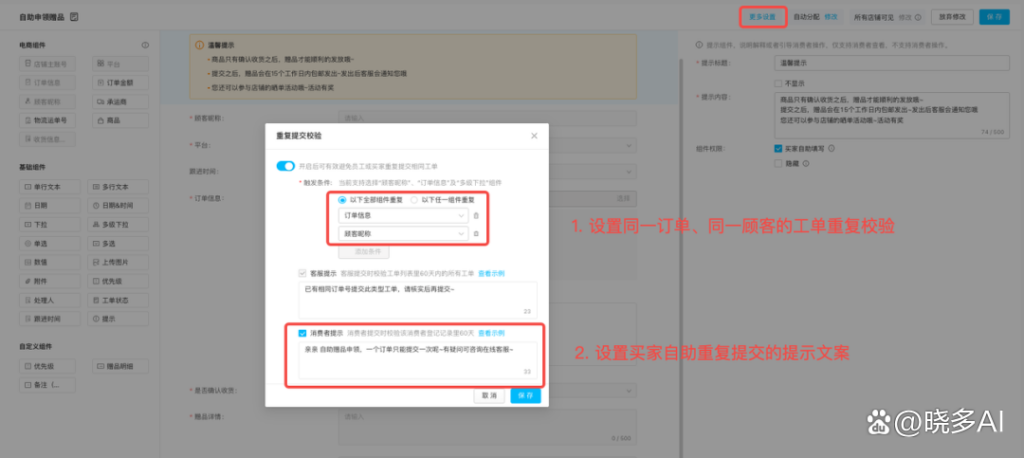
Task: Click info icon next to 买家自助填写
Action: click(831, 148)
